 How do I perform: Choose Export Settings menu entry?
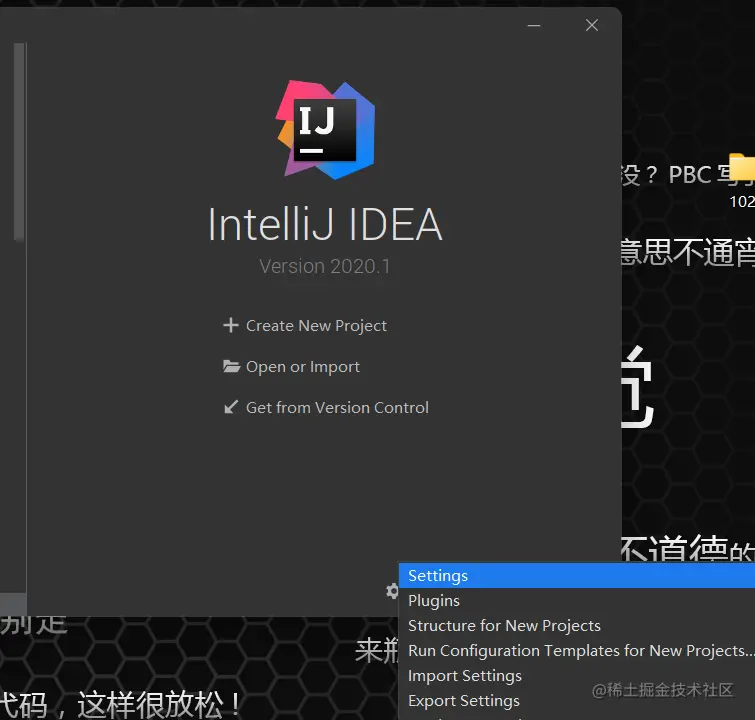577,701
